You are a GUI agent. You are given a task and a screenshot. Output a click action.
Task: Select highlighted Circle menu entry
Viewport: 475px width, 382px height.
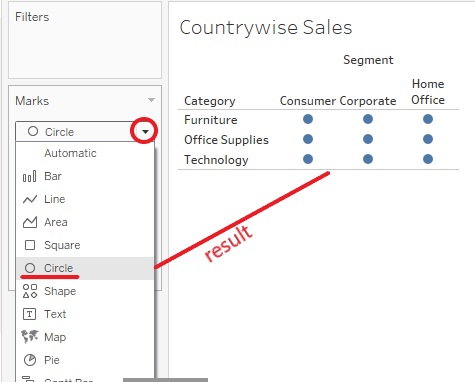click(x=85, y=268)
